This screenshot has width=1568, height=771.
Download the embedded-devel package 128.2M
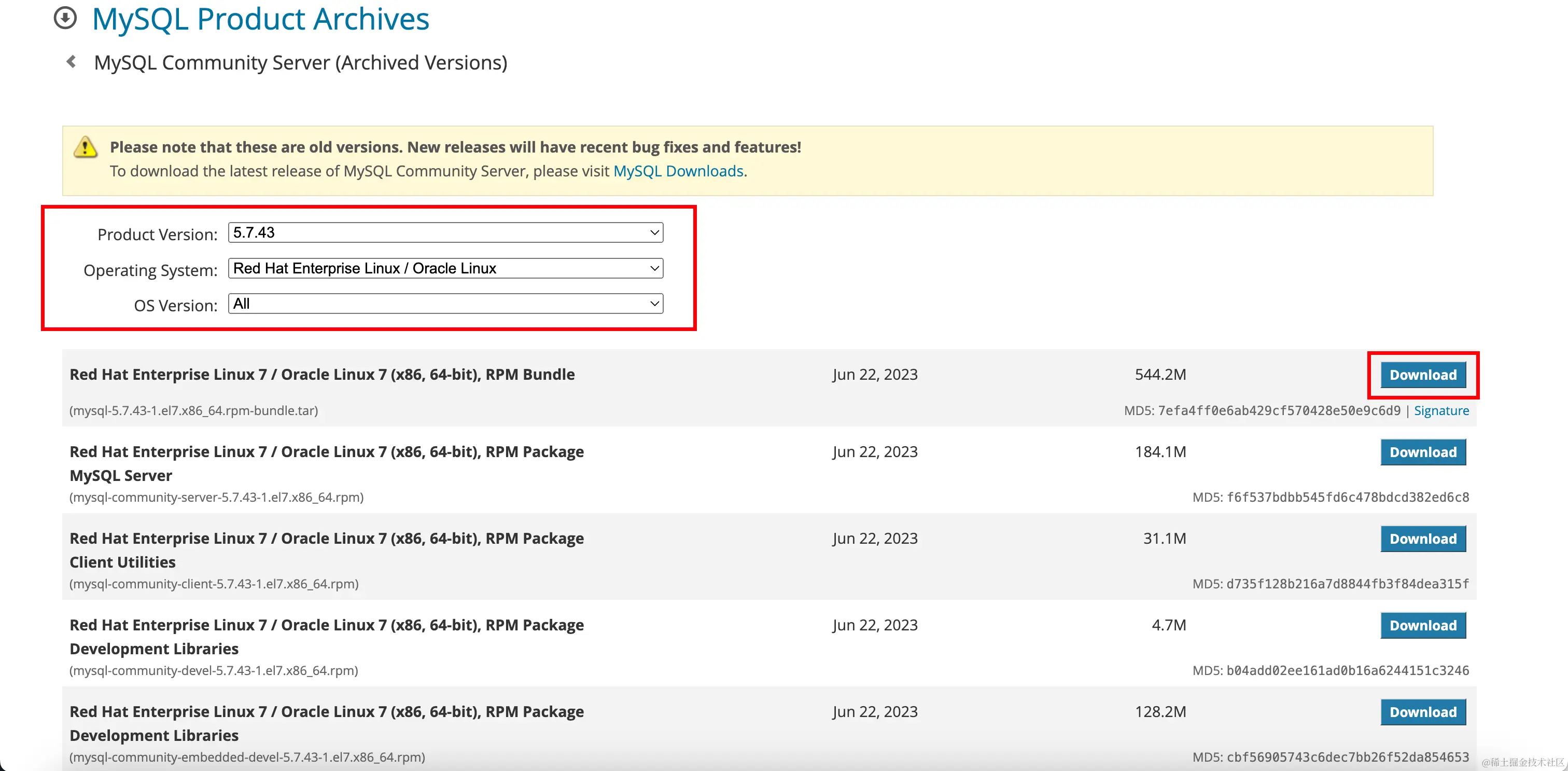pyautogui.click(x=1423, y=712)
